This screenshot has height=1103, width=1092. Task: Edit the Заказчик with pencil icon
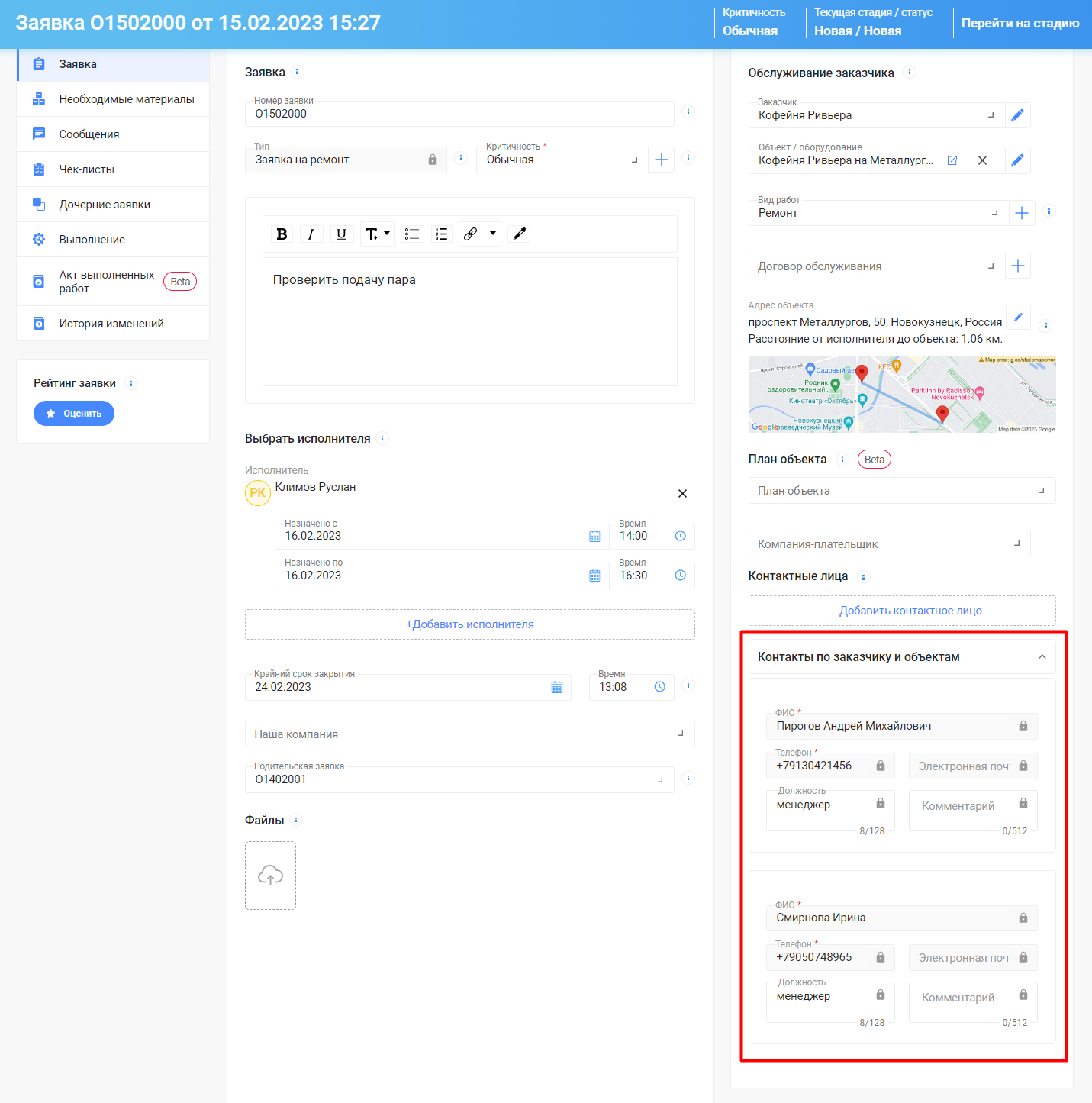[x=1017, y=115]
